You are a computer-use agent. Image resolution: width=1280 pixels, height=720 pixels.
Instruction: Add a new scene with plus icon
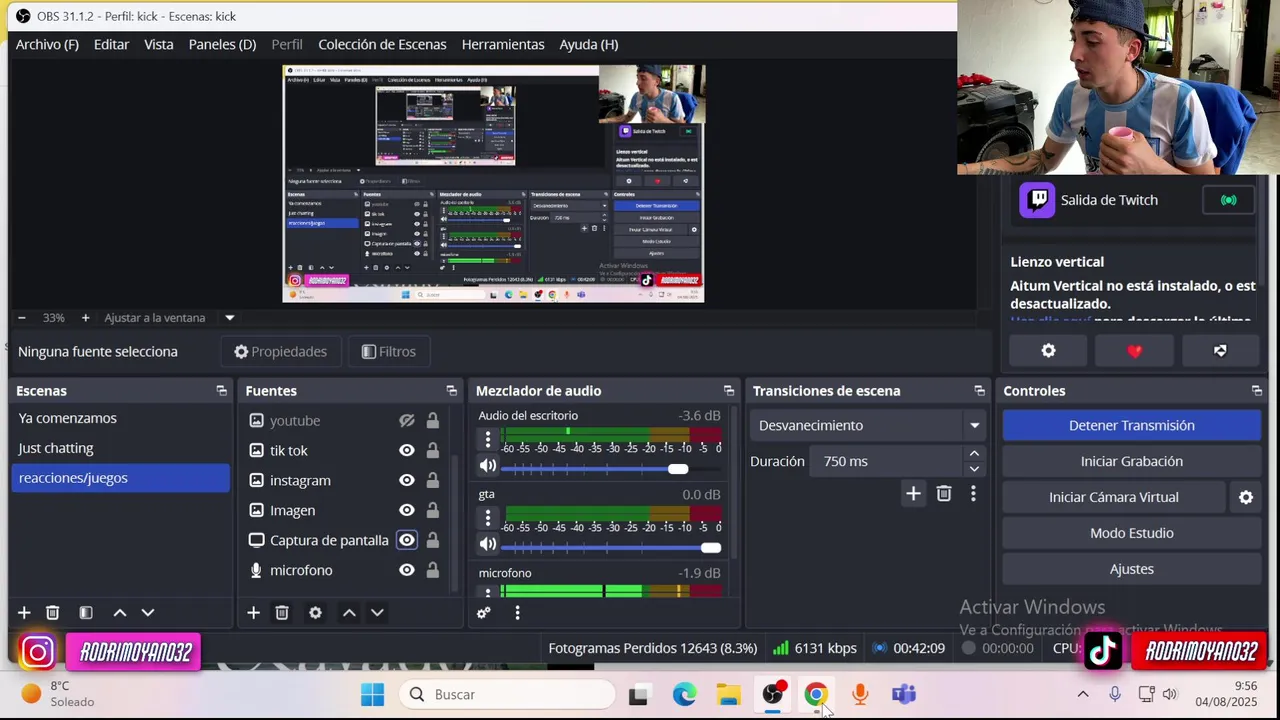pos(24,612)
